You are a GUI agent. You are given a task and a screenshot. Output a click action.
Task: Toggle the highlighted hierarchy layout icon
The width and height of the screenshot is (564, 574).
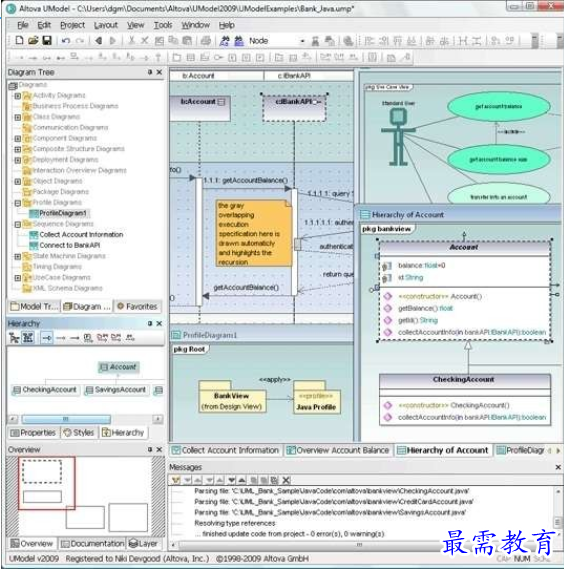tap(28, 338)
